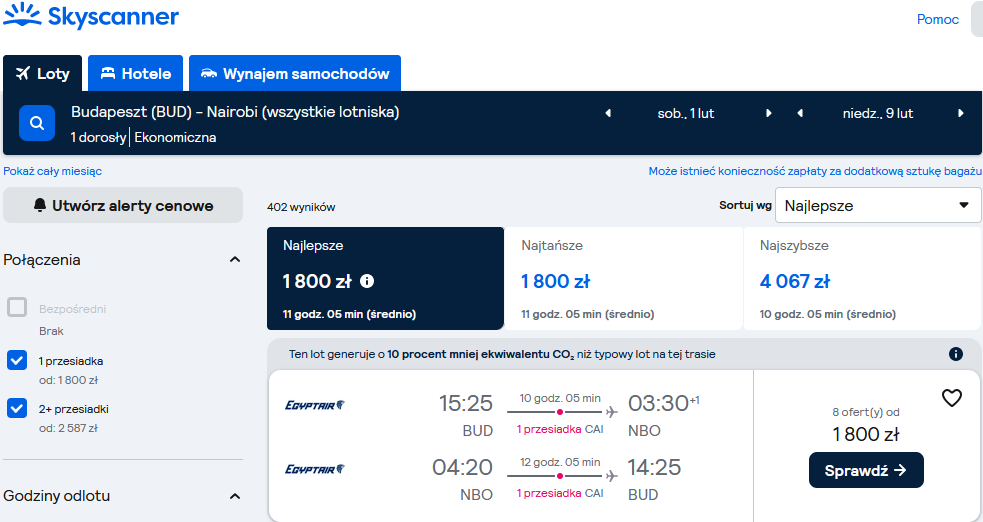Viewport: 983px width, 522px height.
Task: Click the Sprawdź button
Action: [866, 470]
